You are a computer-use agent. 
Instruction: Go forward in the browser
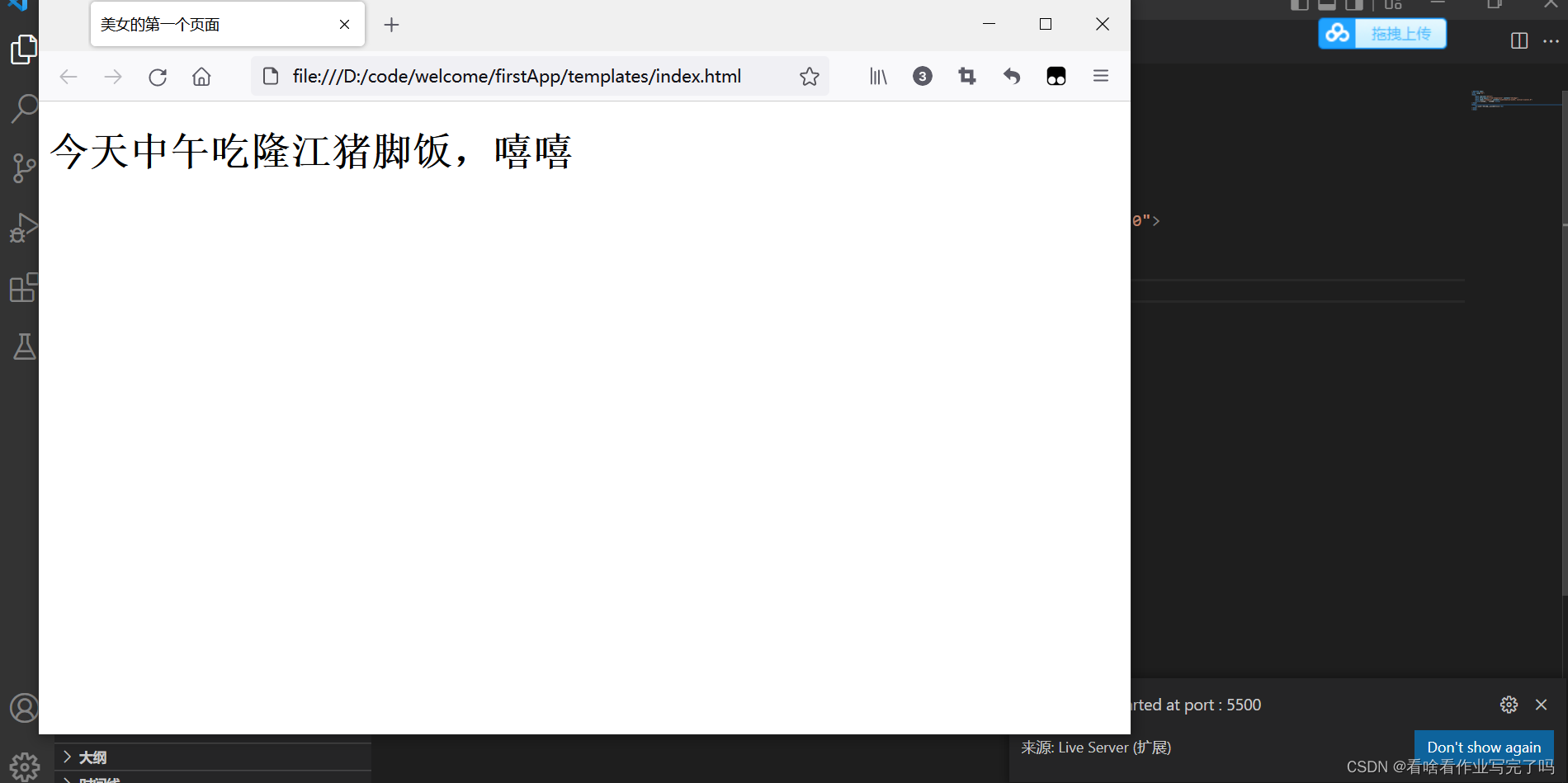click(113, 77)
